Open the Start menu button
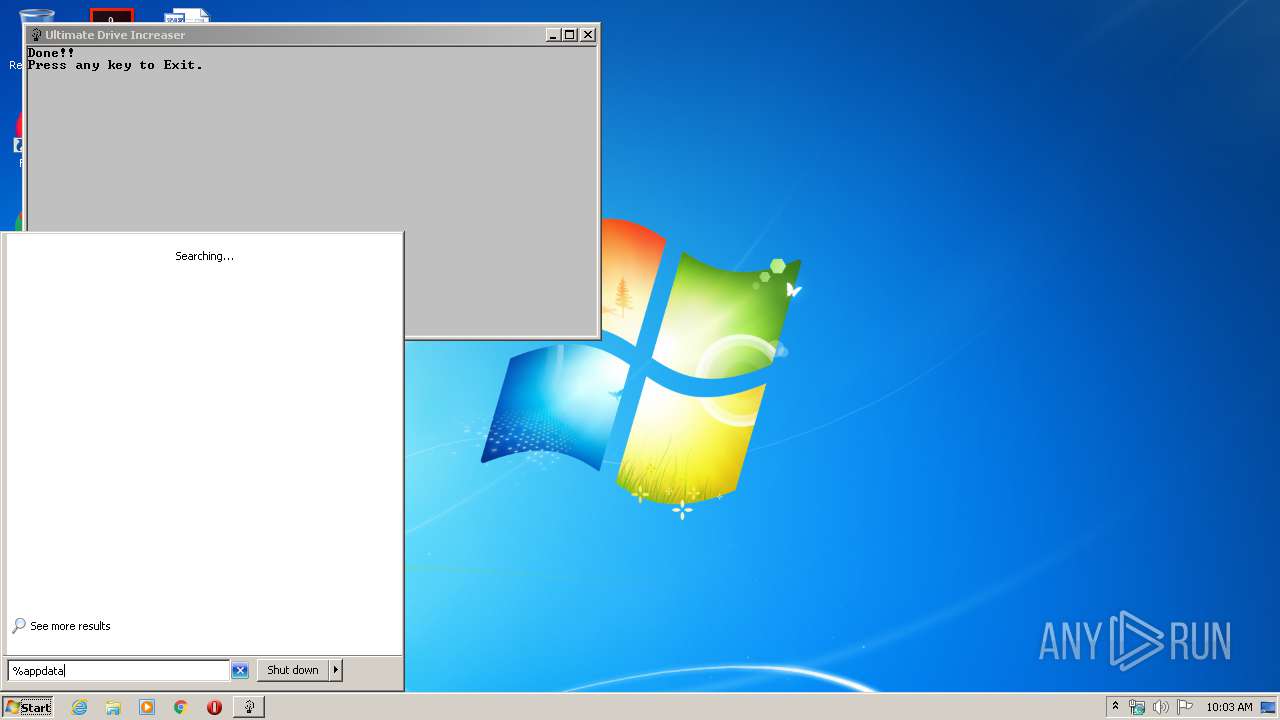The image size is (1280, 720). click(28, 707)
